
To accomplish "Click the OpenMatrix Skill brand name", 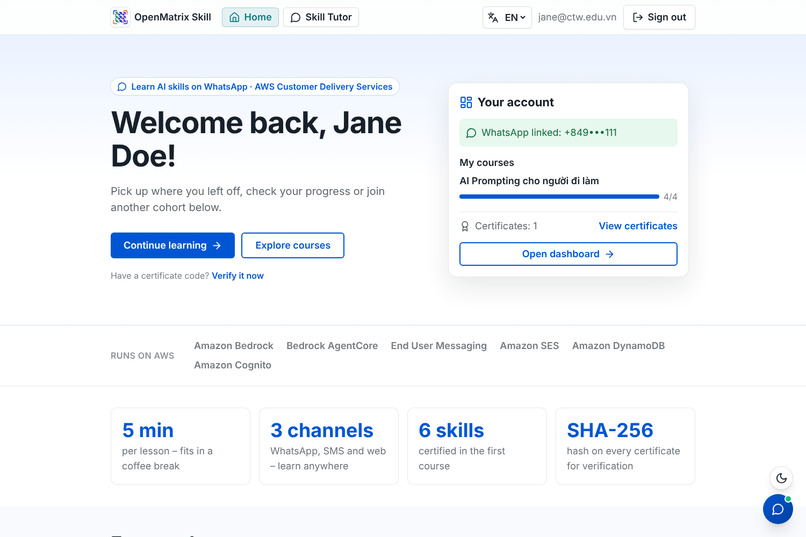I will tap(173, 17).
